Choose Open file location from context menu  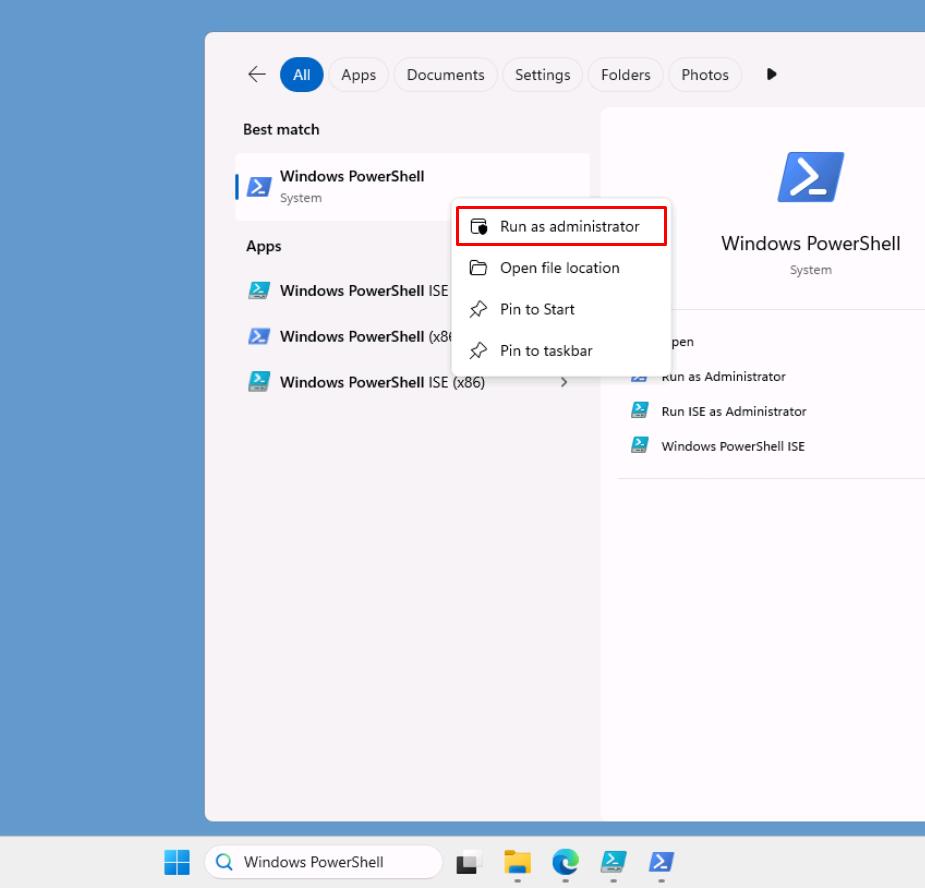click(559, 268)
